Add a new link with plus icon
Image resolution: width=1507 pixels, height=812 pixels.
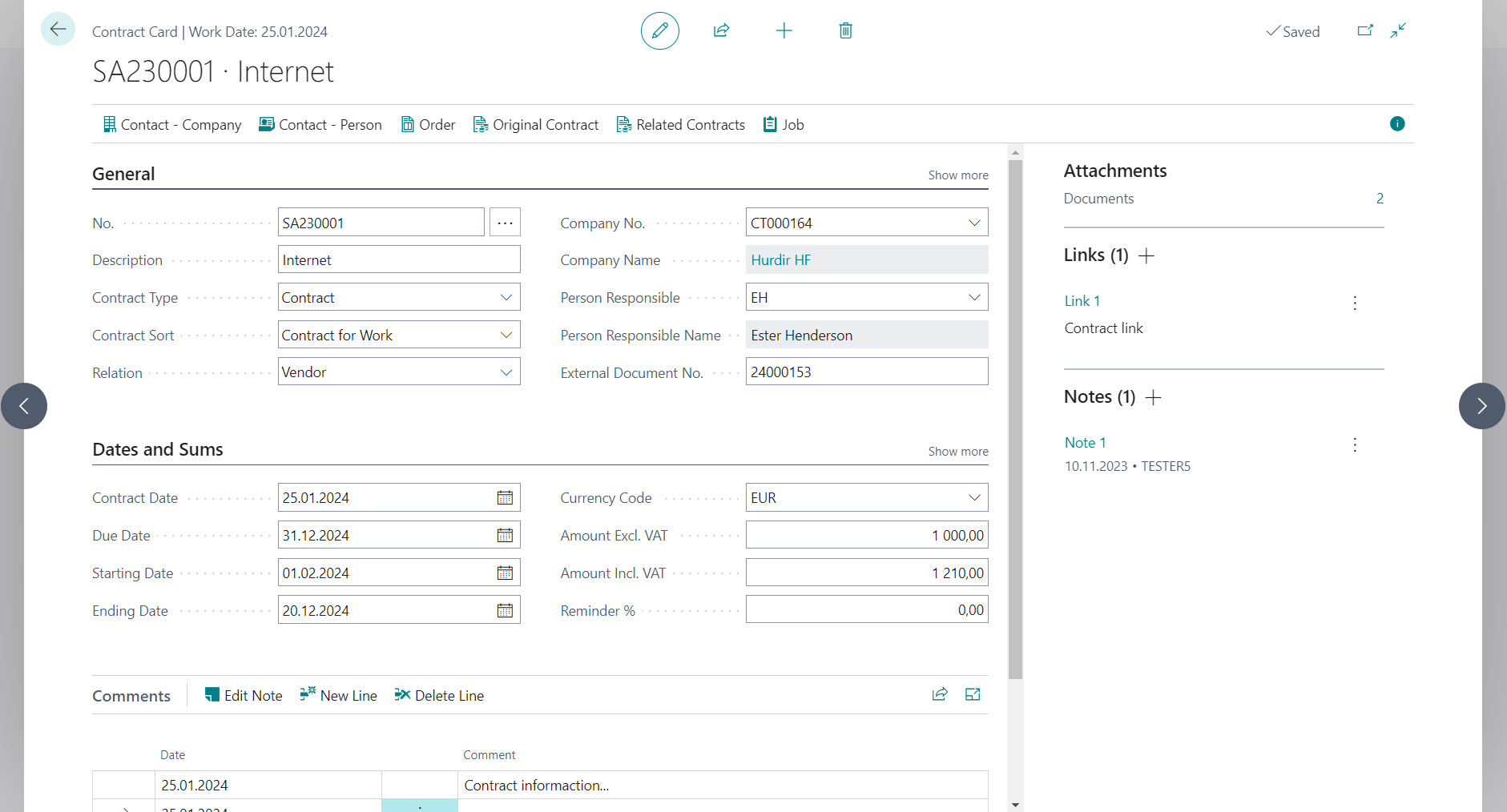click(x=1146, y=255)
